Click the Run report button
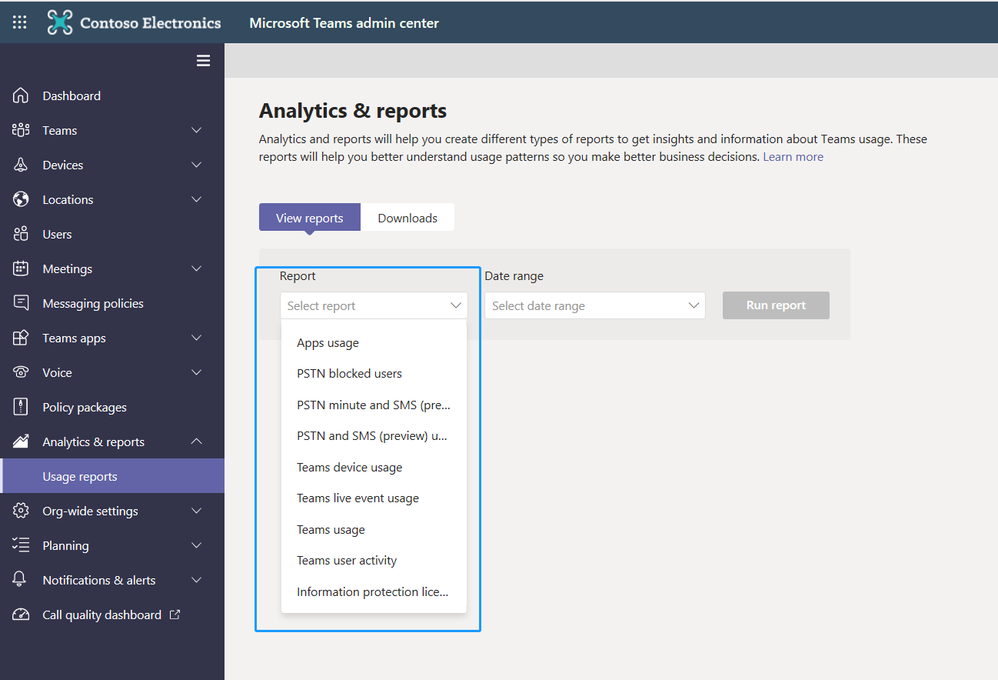Screen dimensions: 998x680 coord(776,305)
